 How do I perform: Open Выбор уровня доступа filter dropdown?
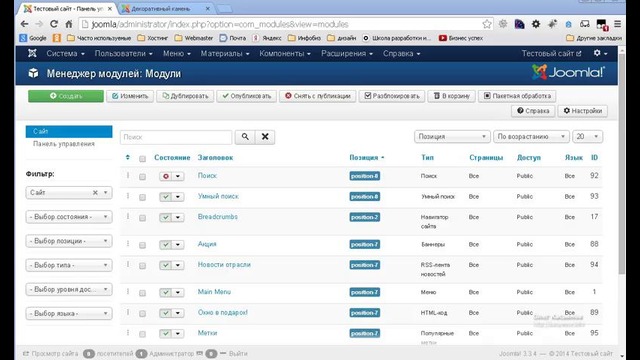tap(69, 289)
